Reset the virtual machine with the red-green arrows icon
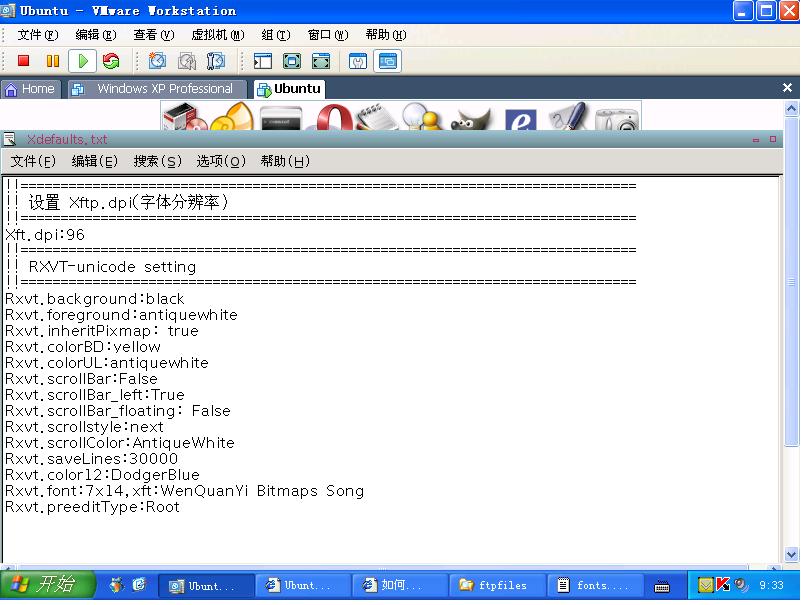Screen dimensions: 807x605 click(111, 61)
